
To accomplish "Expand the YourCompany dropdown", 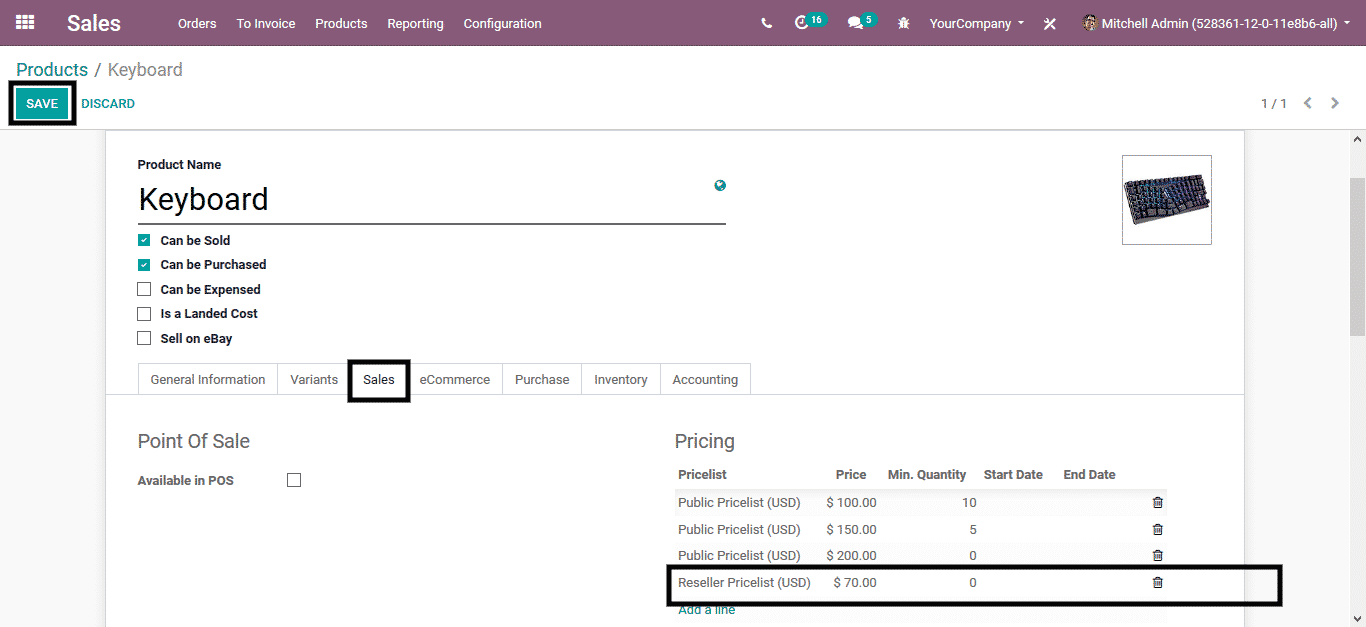I will 976,23.
